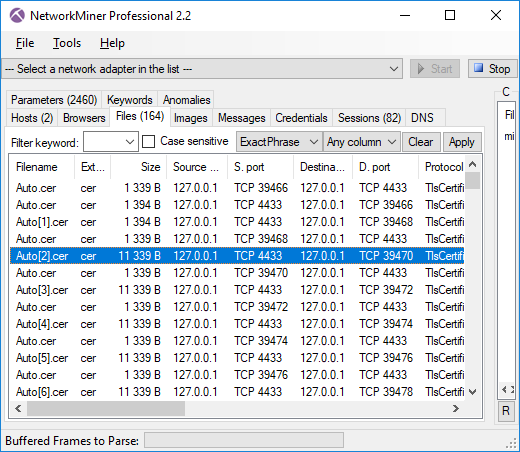Viewport: 520px width, 452px height.
Task: Switch to the Keywords tab
Action: tap(130, 100)
